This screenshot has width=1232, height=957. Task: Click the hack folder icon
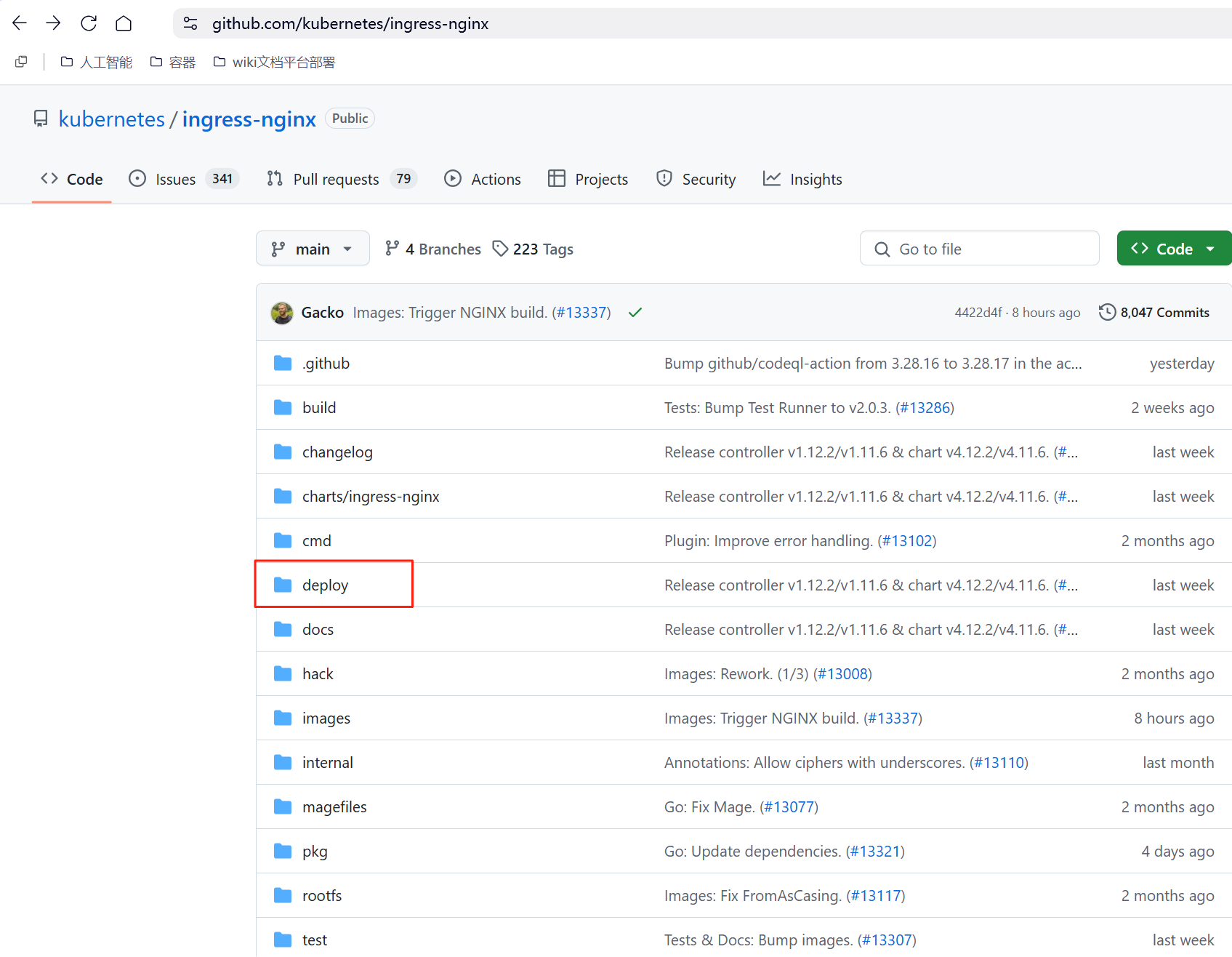coord(283,673)
